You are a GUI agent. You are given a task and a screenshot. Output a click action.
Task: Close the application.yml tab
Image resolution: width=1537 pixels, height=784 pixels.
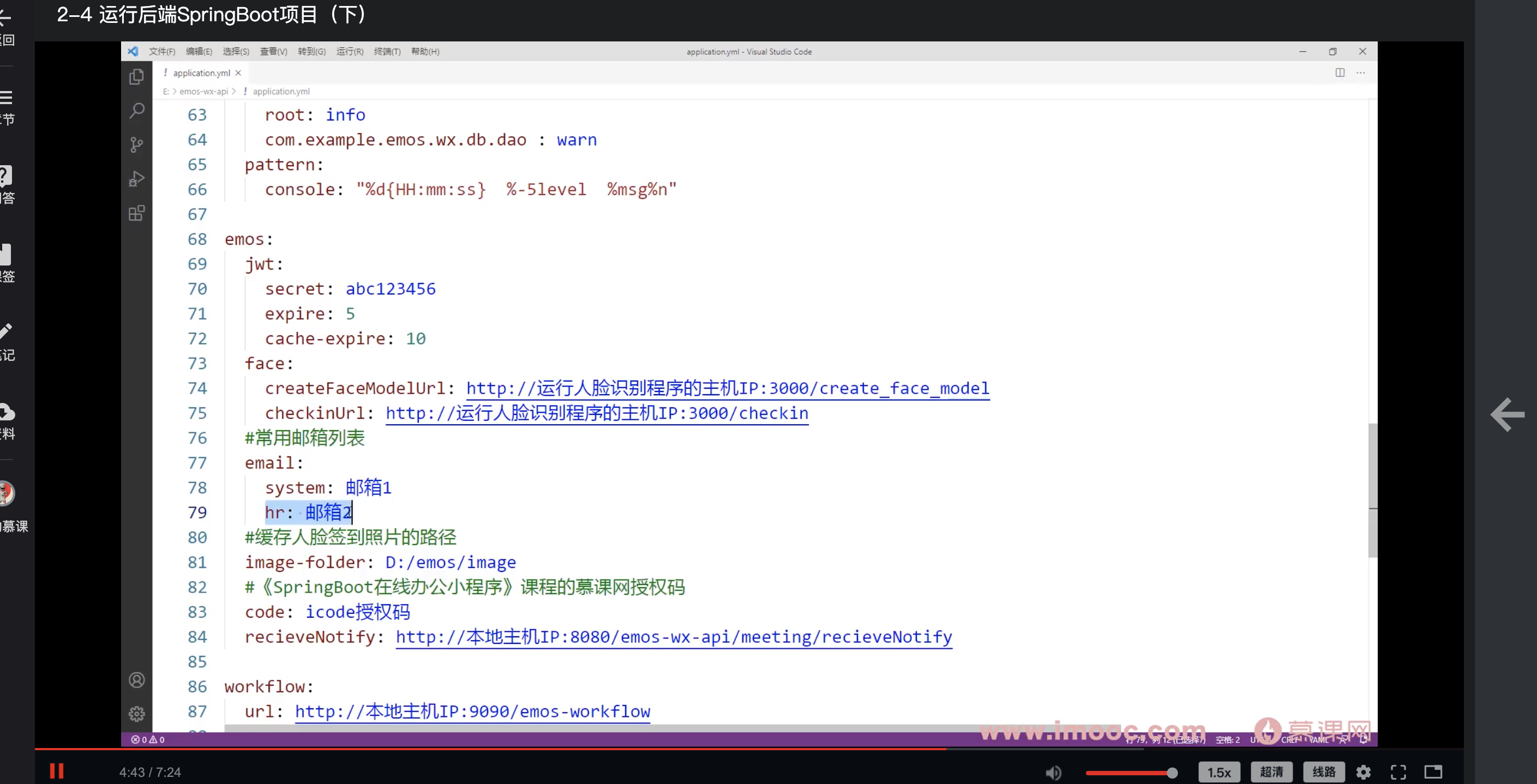[238, 73]
